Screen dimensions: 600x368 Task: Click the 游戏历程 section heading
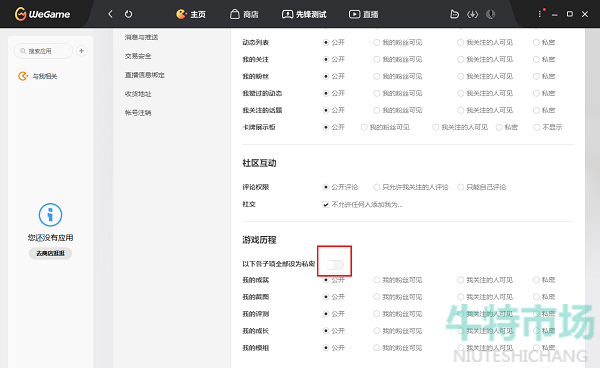click(259, 240)
